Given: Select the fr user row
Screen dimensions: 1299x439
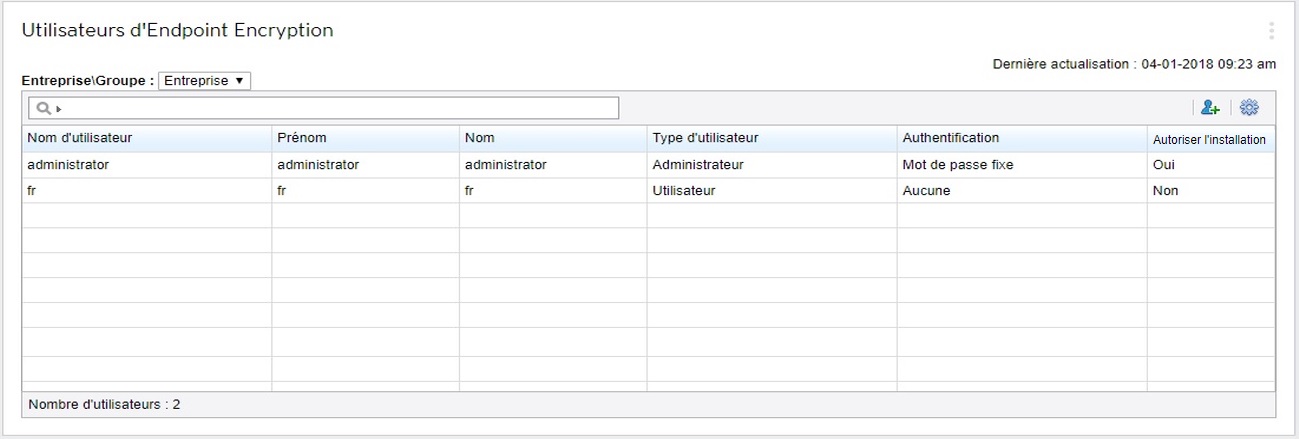Looking at the screenshot, I should (33, 190).
